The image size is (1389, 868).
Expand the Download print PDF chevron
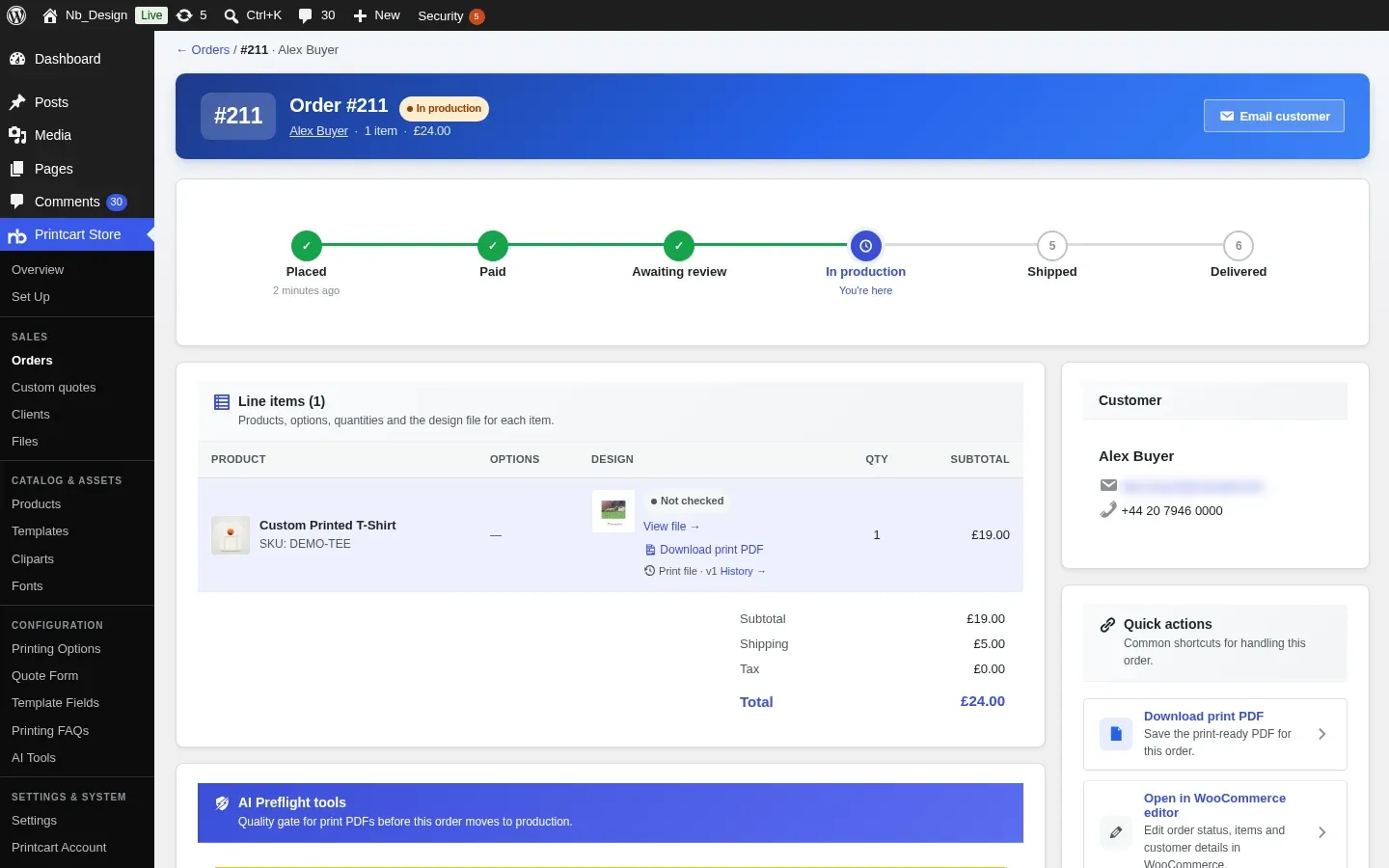click(1322, 734)
